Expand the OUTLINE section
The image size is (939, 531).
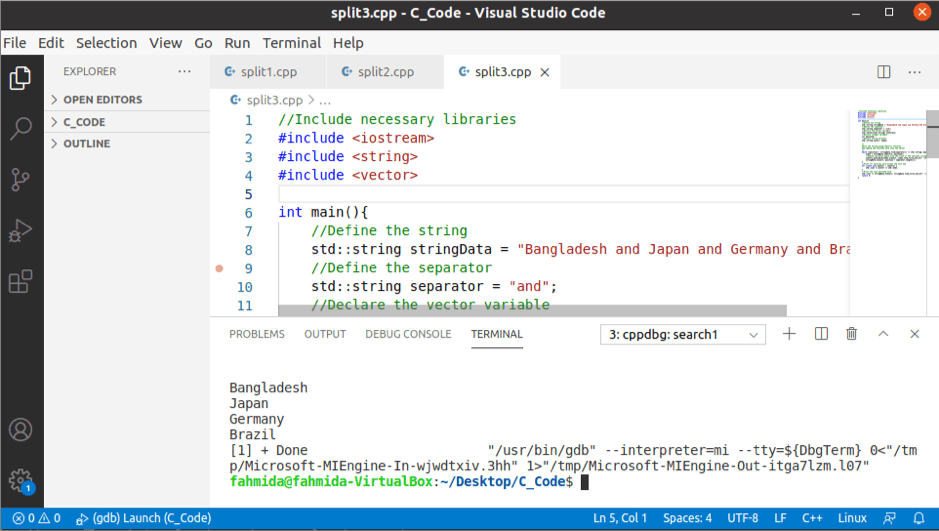(x=86, y=144)
